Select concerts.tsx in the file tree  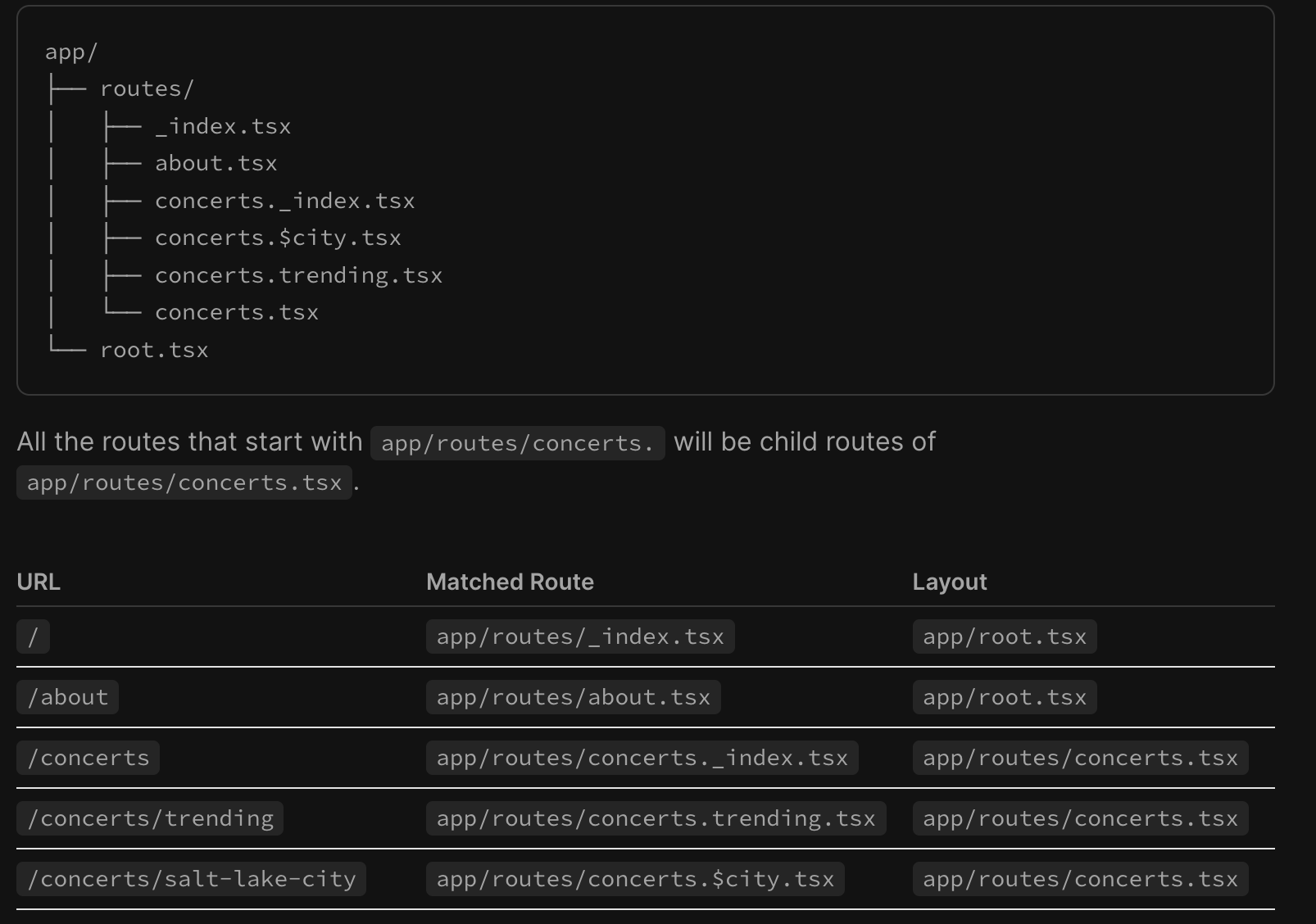237,313
